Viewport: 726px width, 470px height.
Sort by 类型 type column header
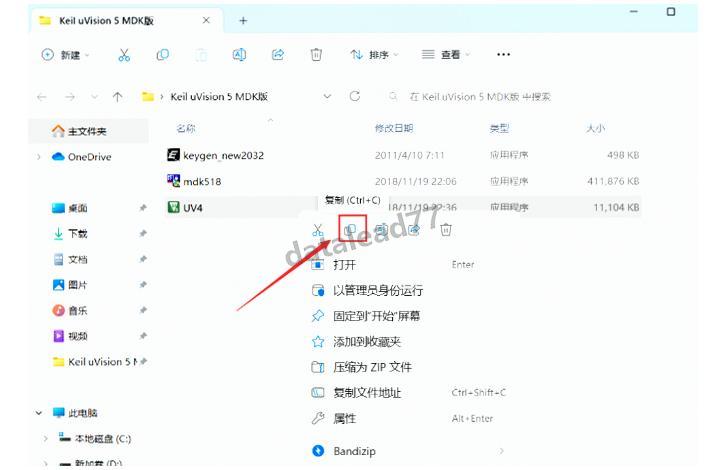click(x=499, y=128)
